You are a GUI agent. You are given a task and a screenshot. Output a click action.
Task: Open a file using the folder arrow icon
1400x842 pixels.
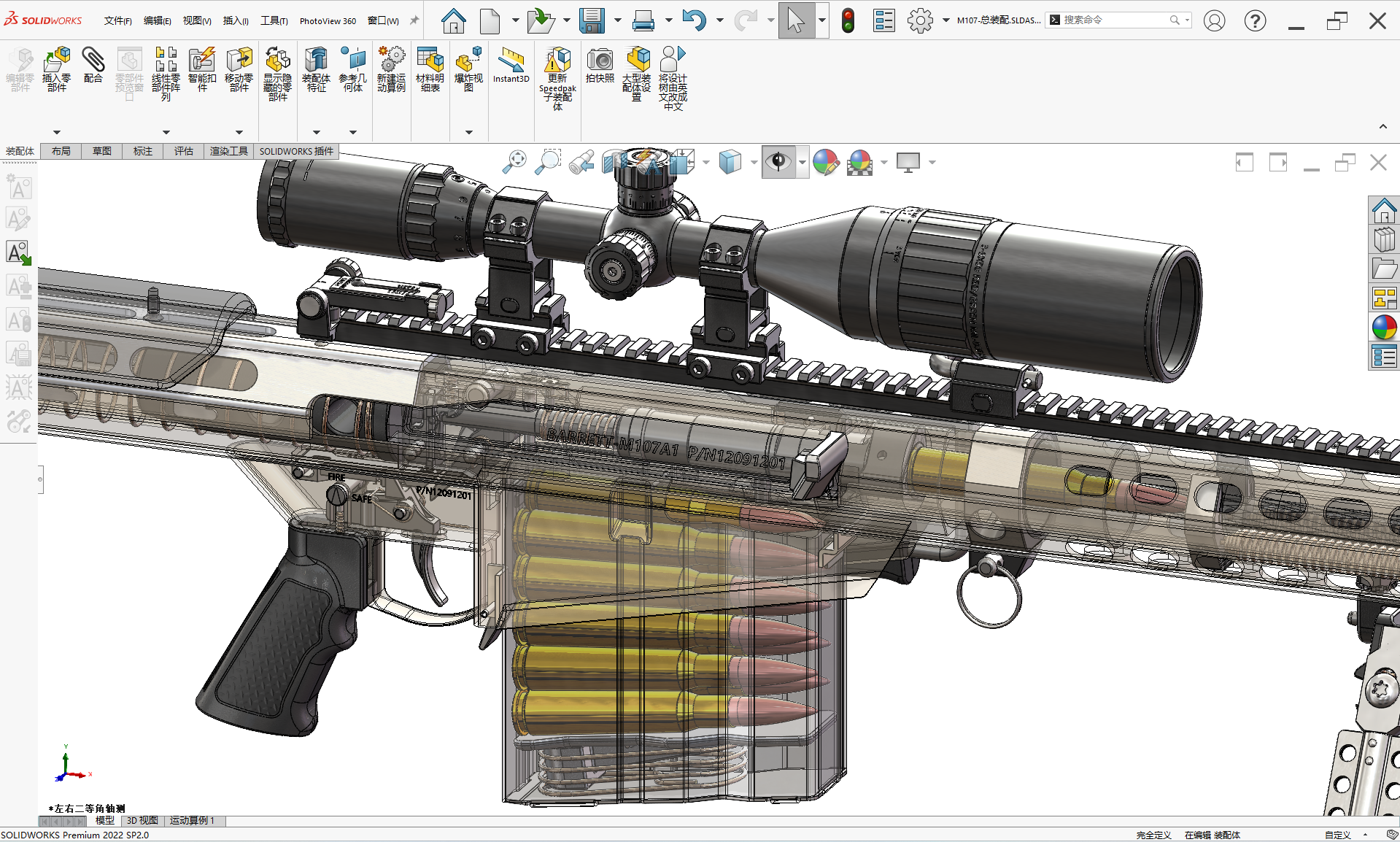(x=541, y=20)
